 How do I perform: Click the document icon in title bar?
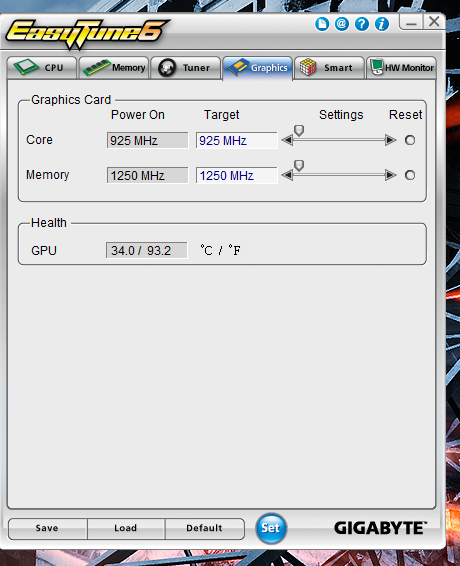[322, 24]
